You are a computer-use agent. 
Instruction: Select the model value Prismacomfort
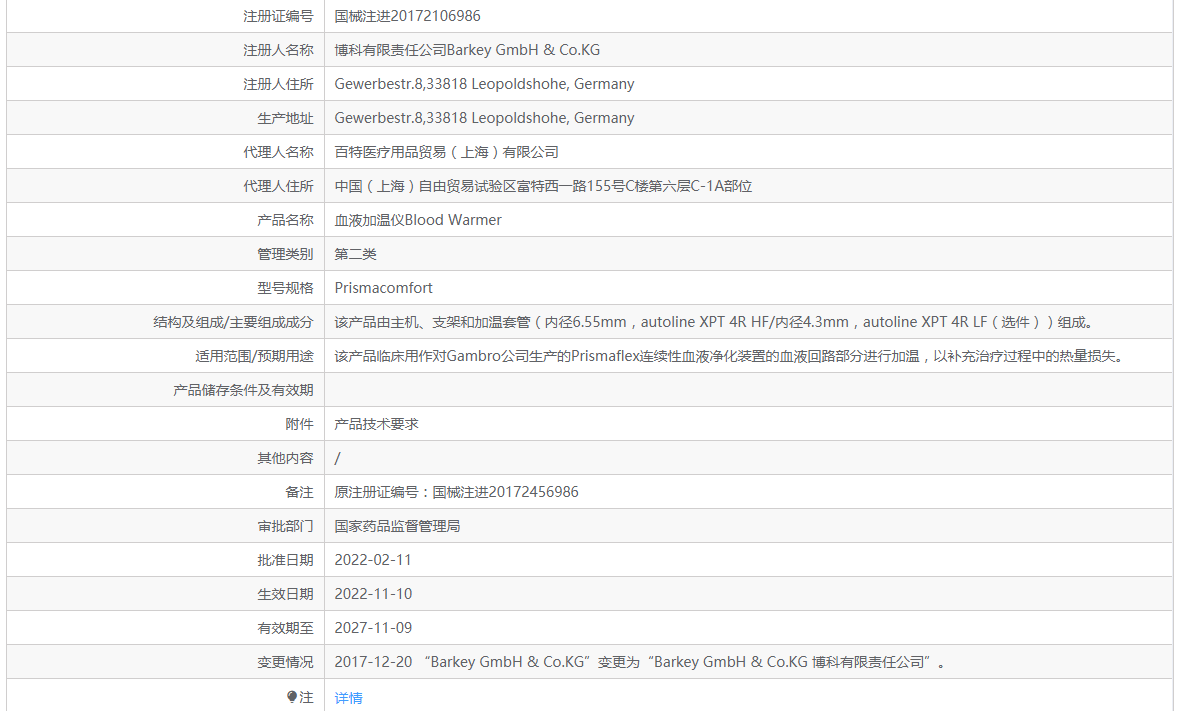[x=383, y=288]
